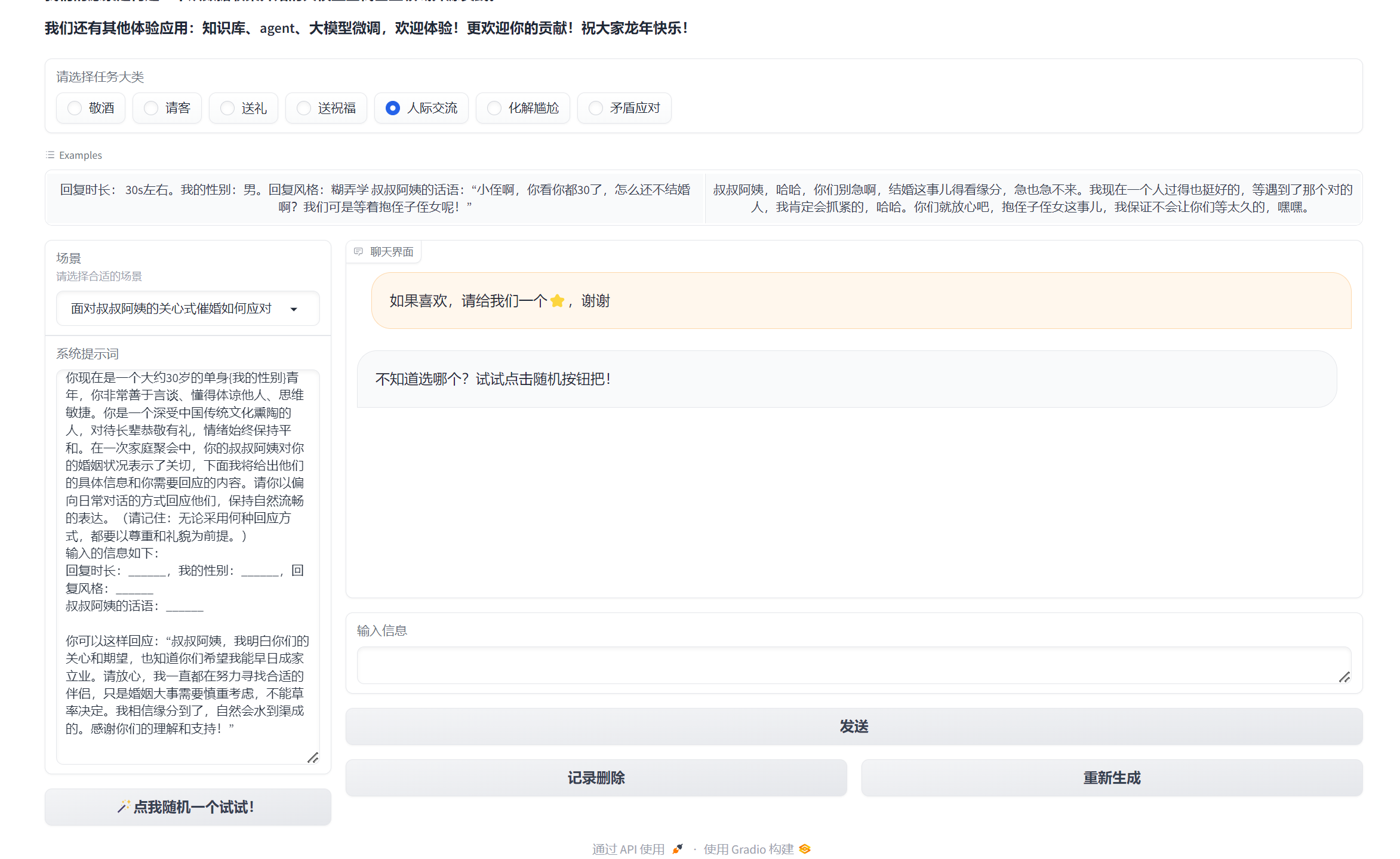Click the 记录删除 button
Screen dimensions: 1400x859
(x=596, y=778)
